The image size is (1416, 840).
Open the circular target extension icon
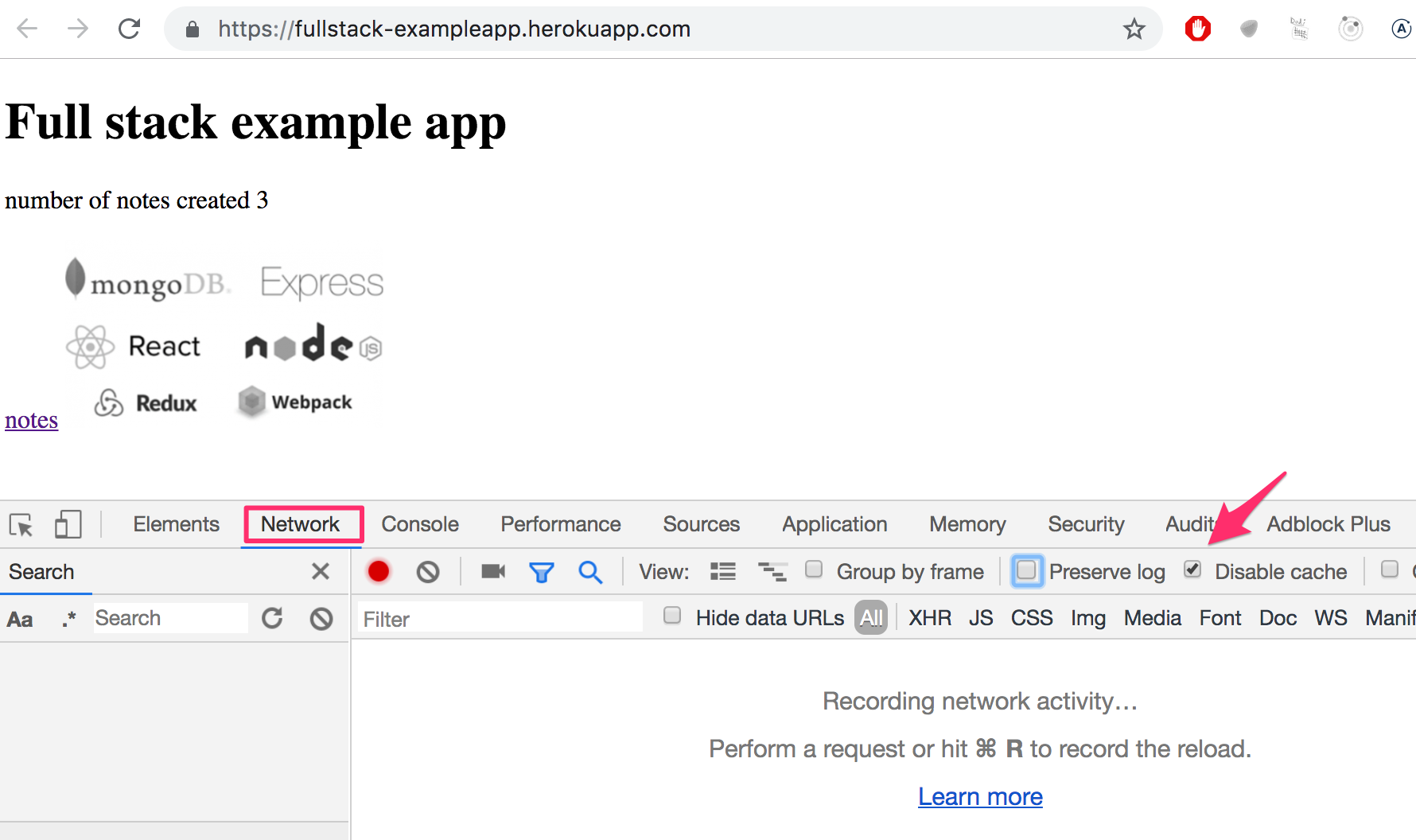point(1351,29)
